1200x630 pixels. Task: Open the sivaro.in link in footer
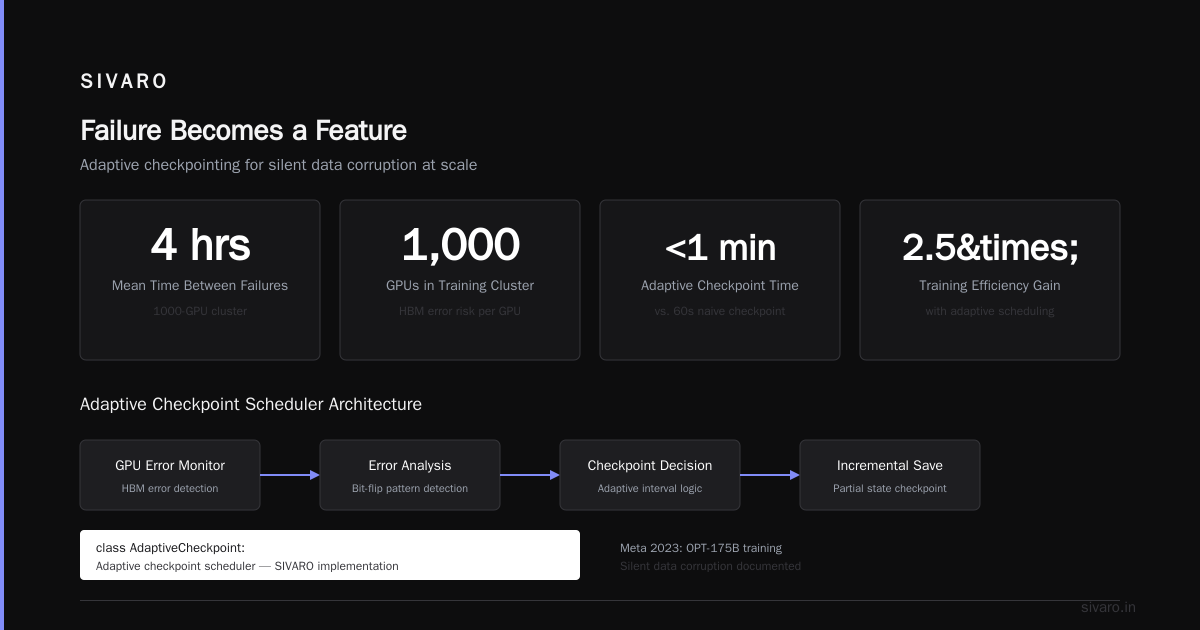1108,607
